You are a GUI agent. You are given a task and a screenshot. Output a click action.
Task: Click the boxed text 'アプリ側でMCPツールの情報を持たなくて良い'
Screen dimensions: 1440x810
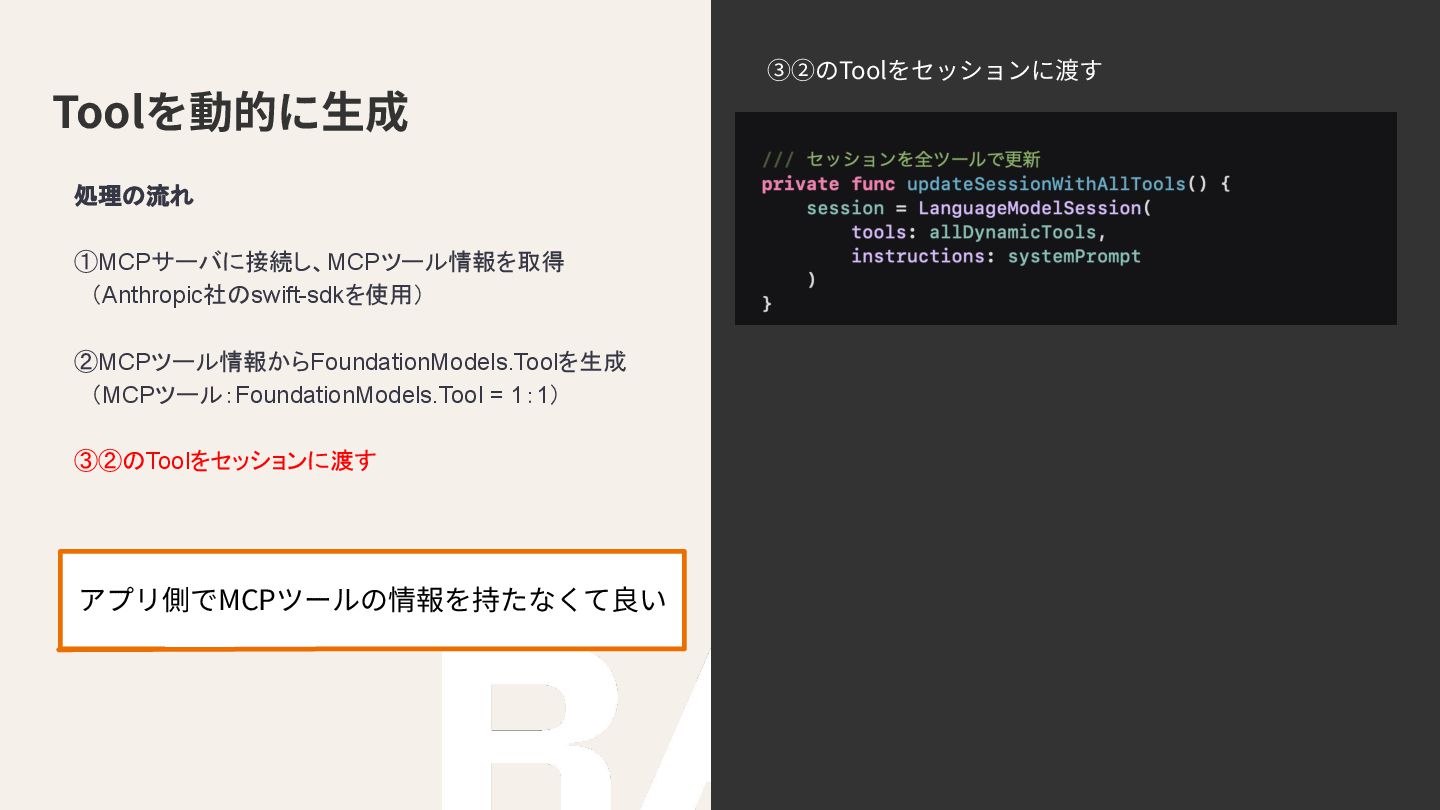click(372, 600)
